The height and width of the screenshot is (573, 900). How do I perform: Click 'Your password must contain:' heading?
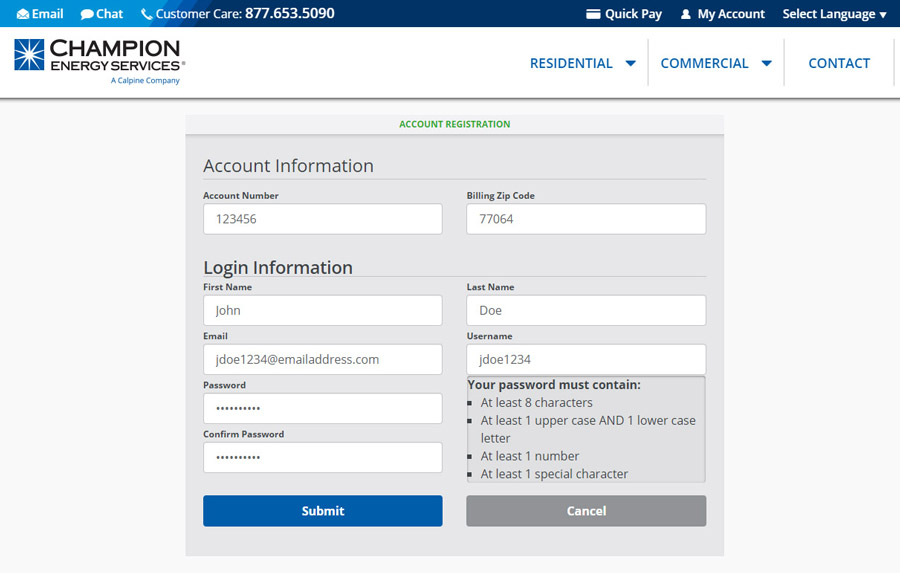pyautogui.click(x=554, y=385)
